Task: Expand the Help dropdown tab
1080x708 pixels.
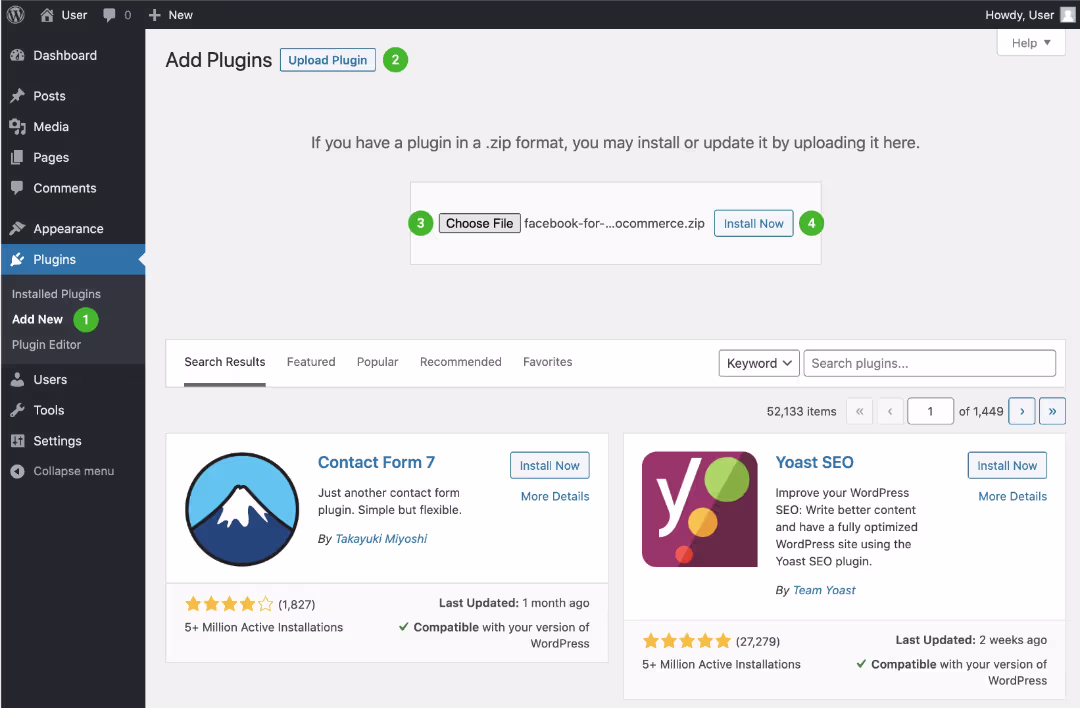Action: 1031,43
